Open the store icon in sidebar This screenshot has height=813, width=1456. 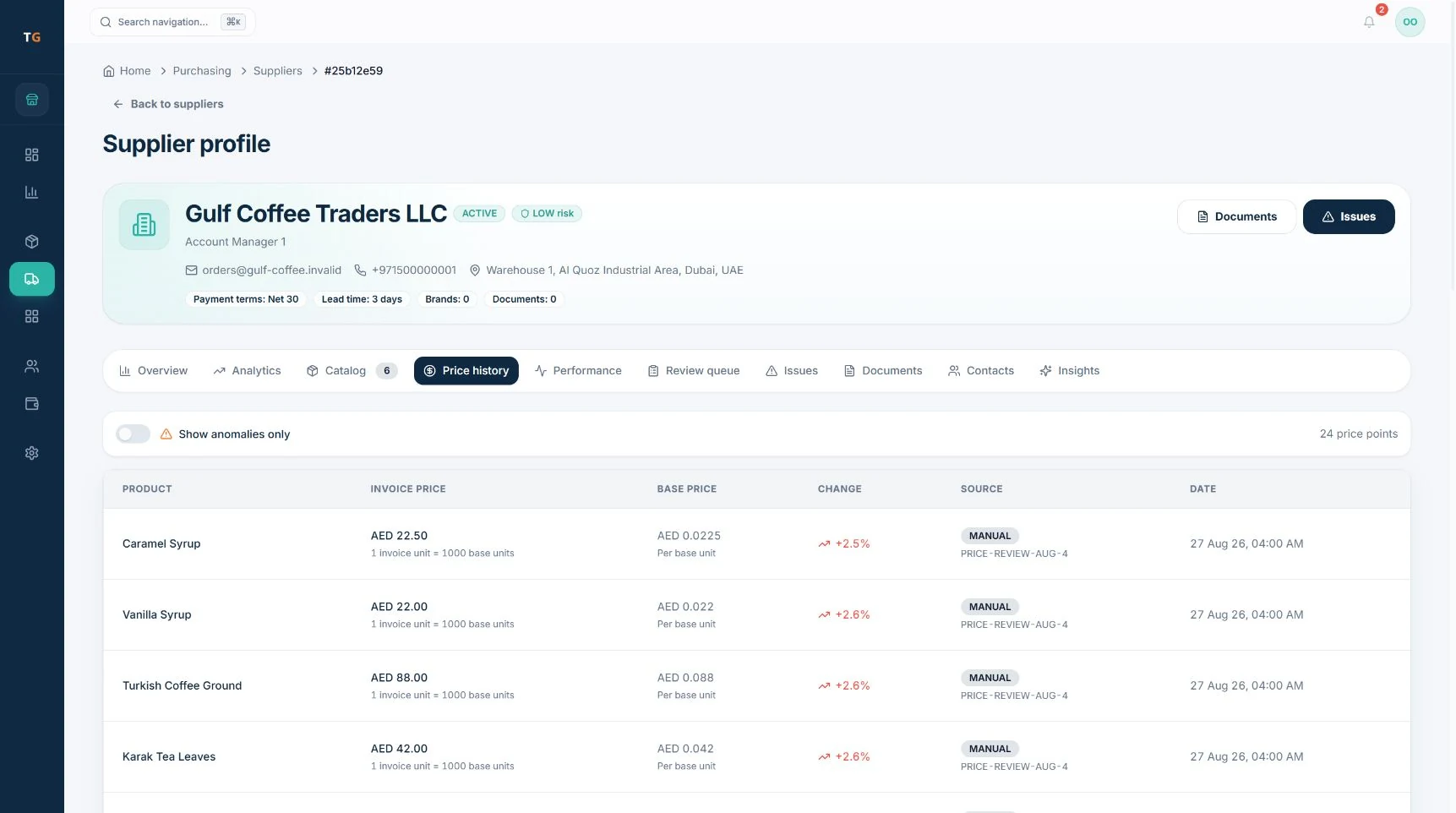pos(32,100)
